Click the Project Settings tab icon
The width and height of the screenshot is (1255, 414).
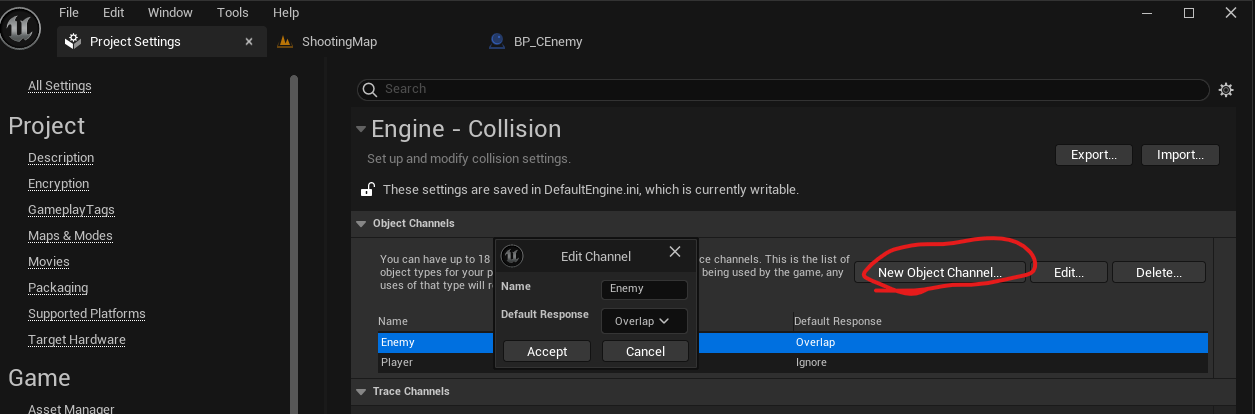pyautogui.click(x=73, y=42)
